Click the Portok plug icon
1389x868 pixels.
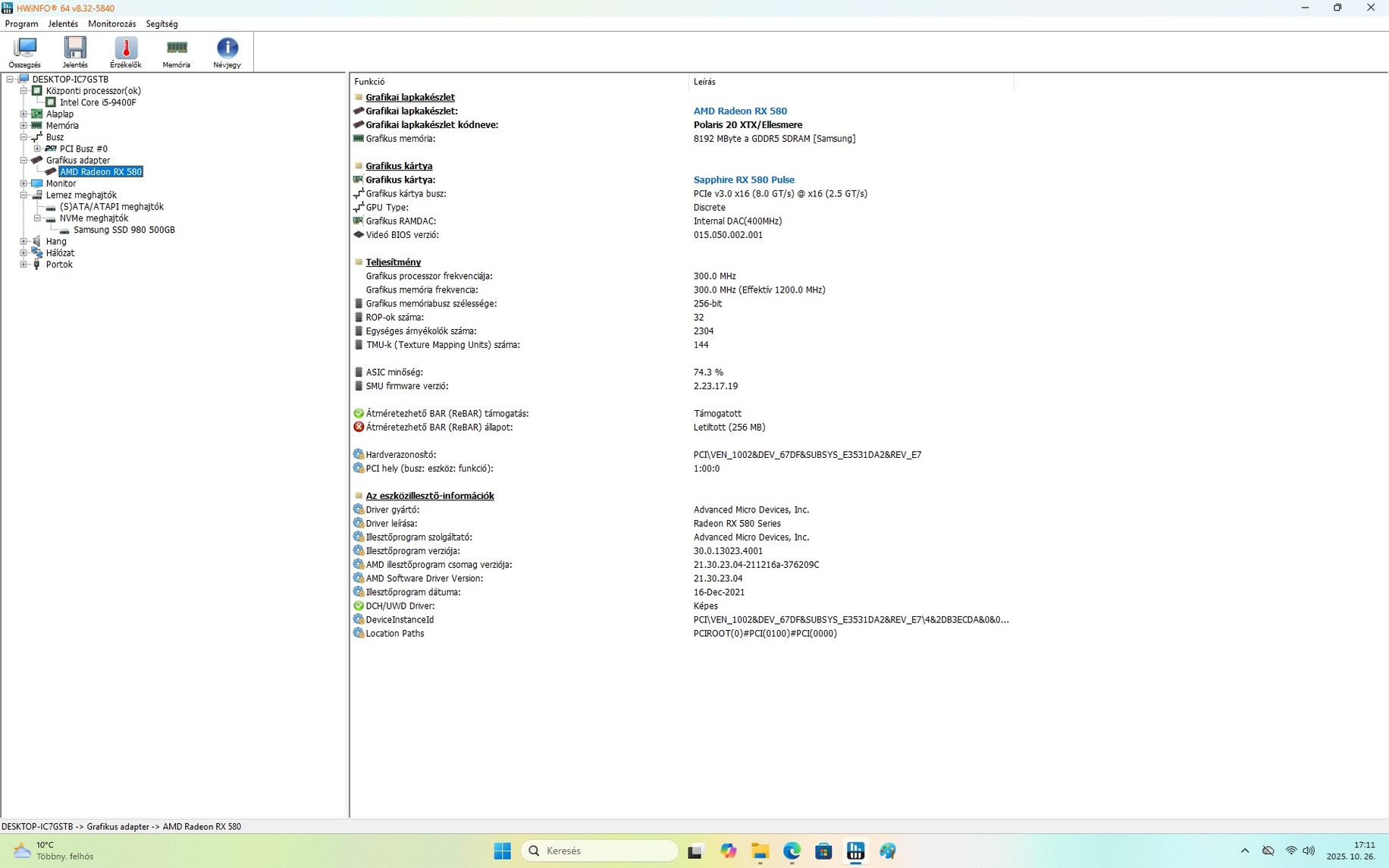tap(36, 265)
